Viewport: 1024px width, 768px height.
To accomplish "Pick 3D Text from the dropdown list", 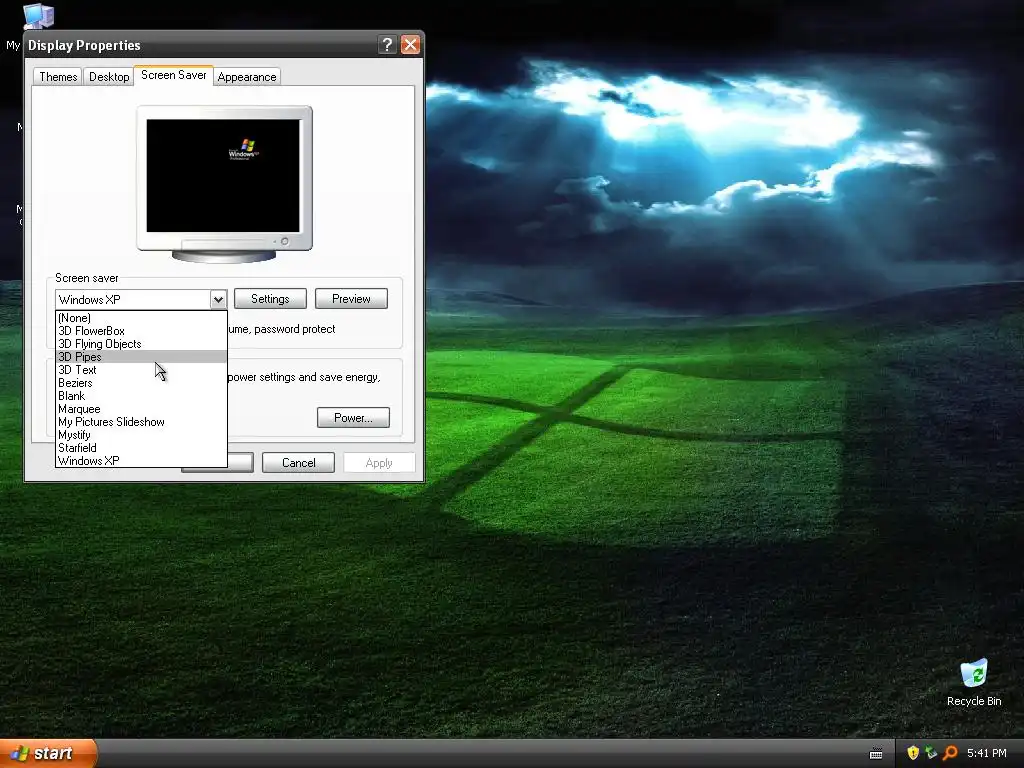I will 141,370.
